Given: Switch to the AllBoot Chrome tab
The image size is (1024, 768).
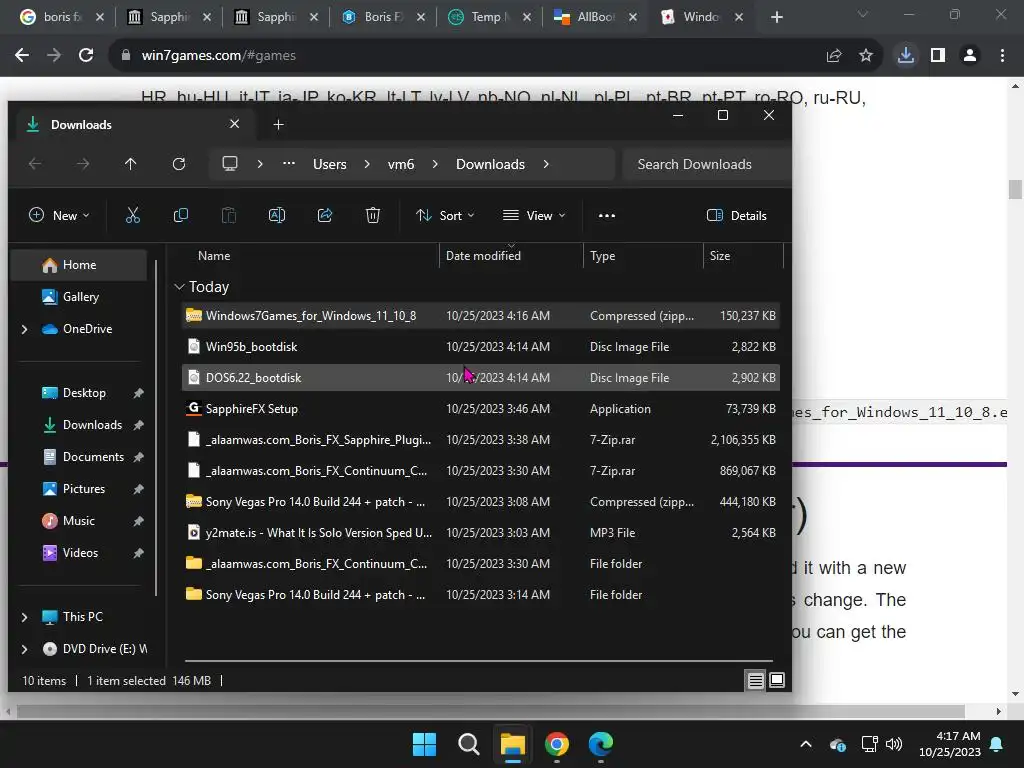Looking at the screenshot, I should coord(595,17).
